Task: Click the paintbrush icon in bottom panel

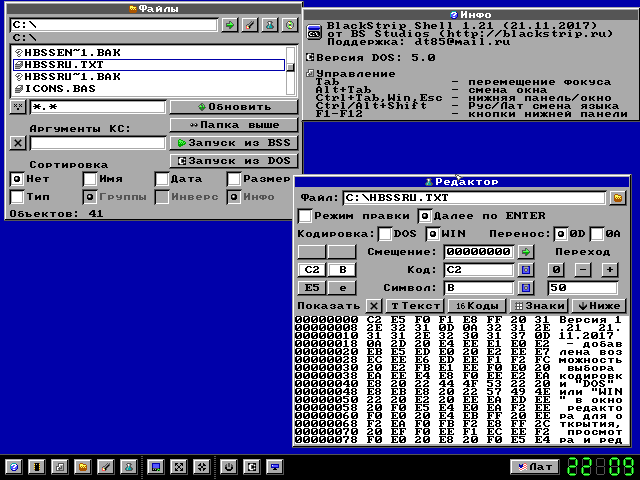Action: tap(106, 467)
